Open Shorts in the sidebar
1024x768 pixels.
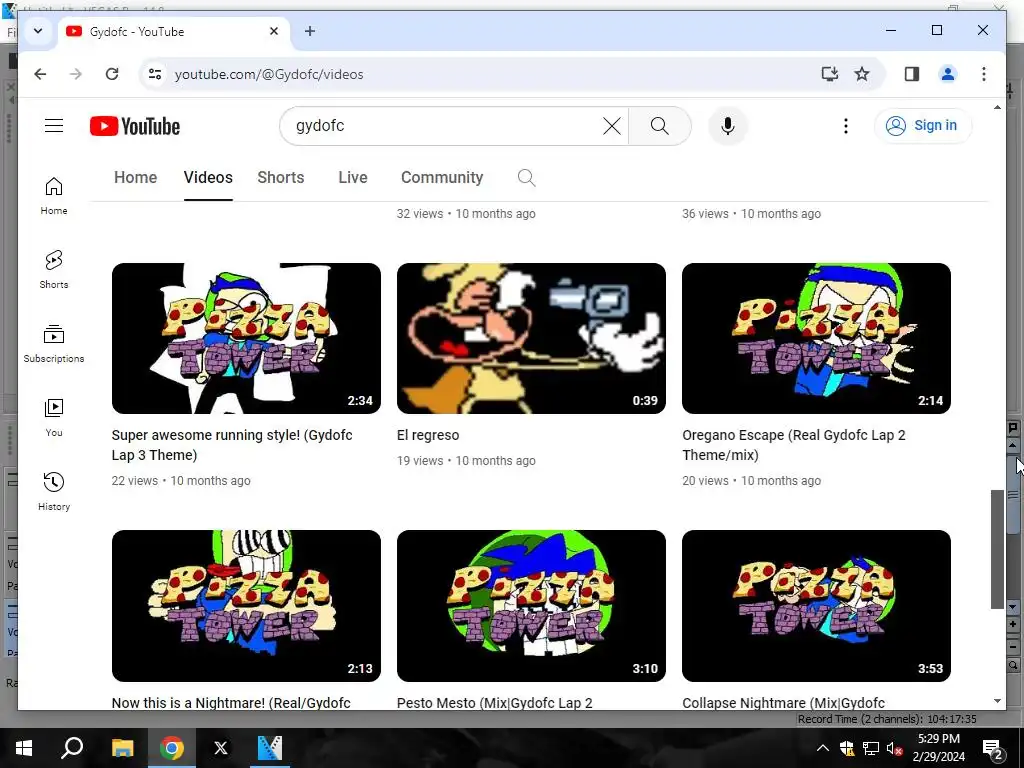(54, 270)
